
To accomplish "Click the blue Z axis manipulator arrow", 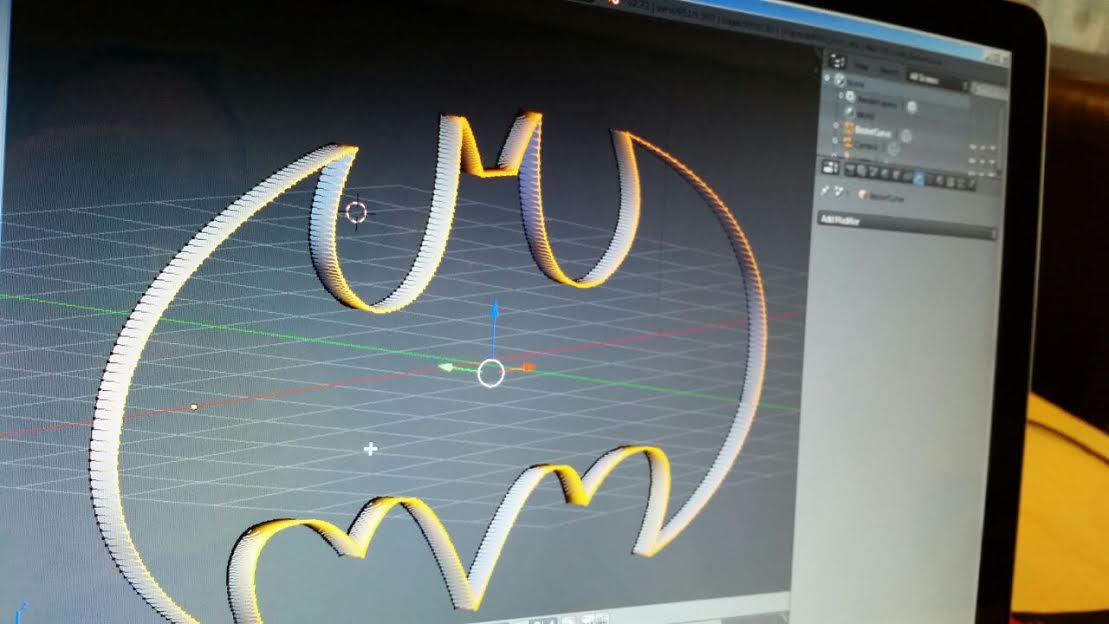I will pyautogui.click(x=495, y=310).
